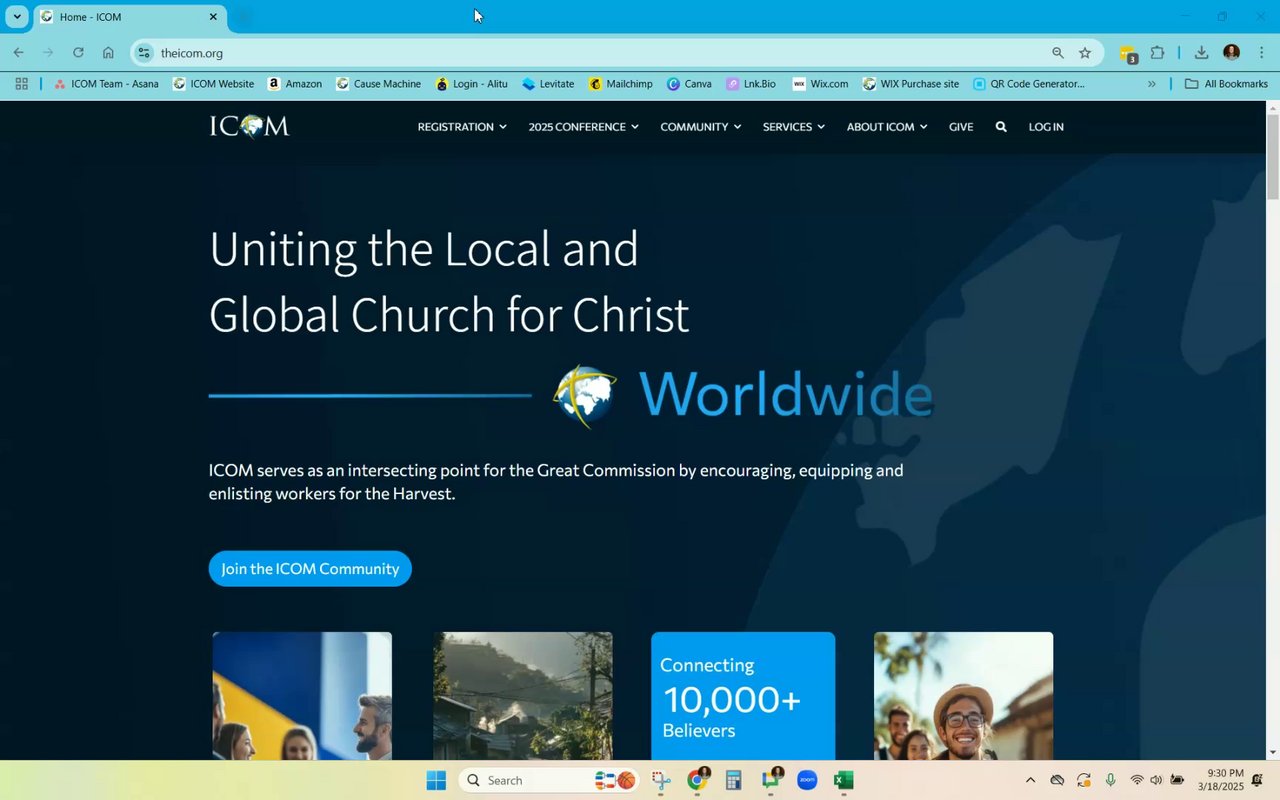The image size is (1280, 800).
Task: Show hidden system tray icons
Action: 1031,780
